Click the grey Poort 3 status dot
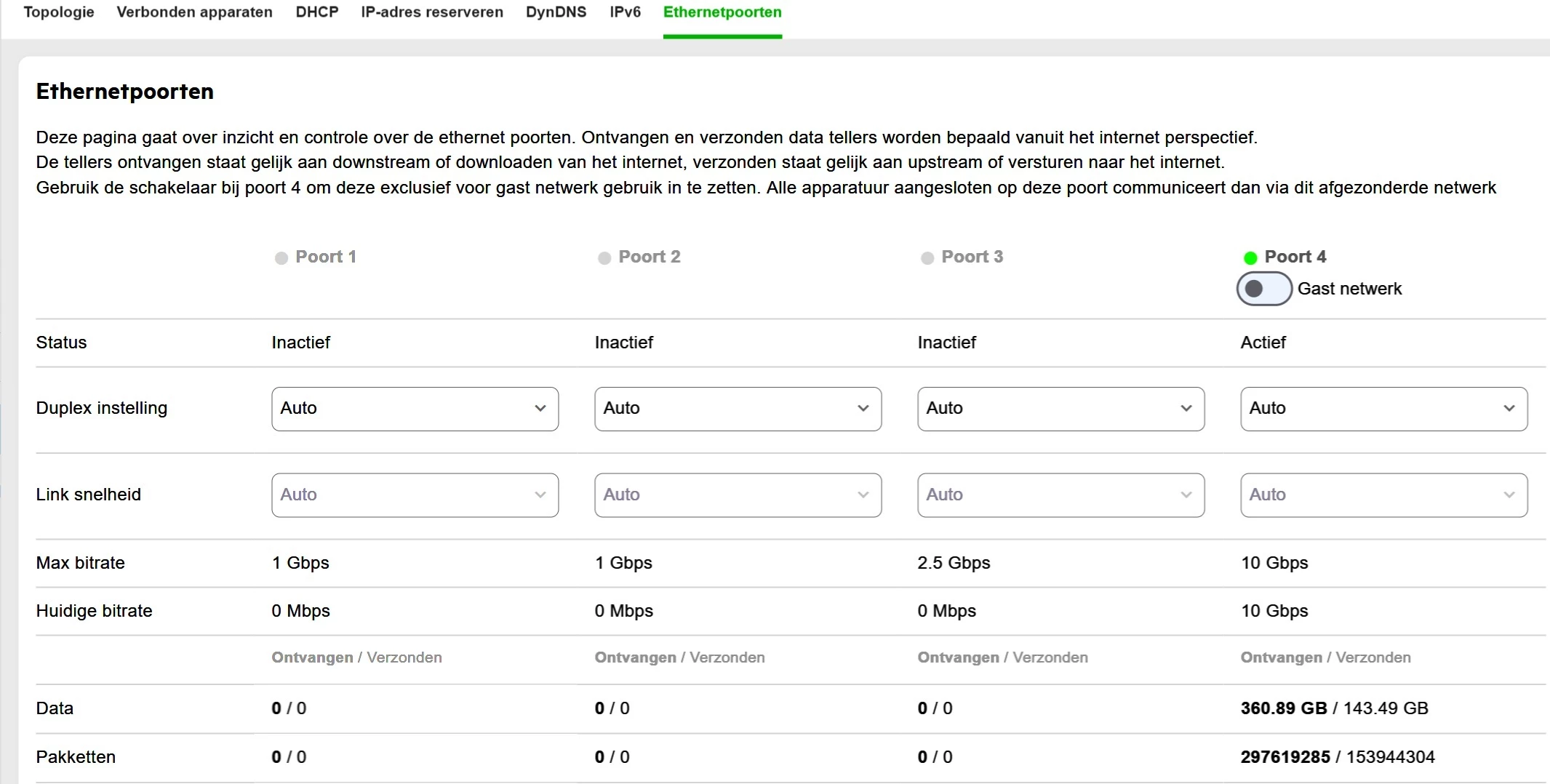 (927, 258)
